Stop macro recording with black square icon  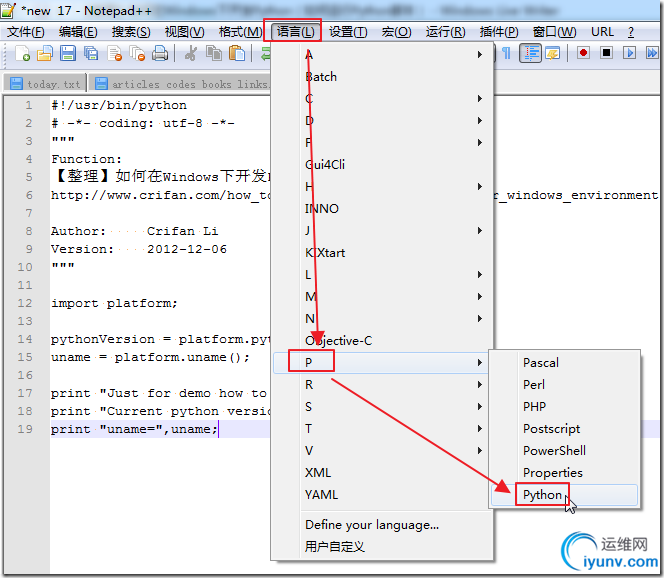[x=606, y=53]
